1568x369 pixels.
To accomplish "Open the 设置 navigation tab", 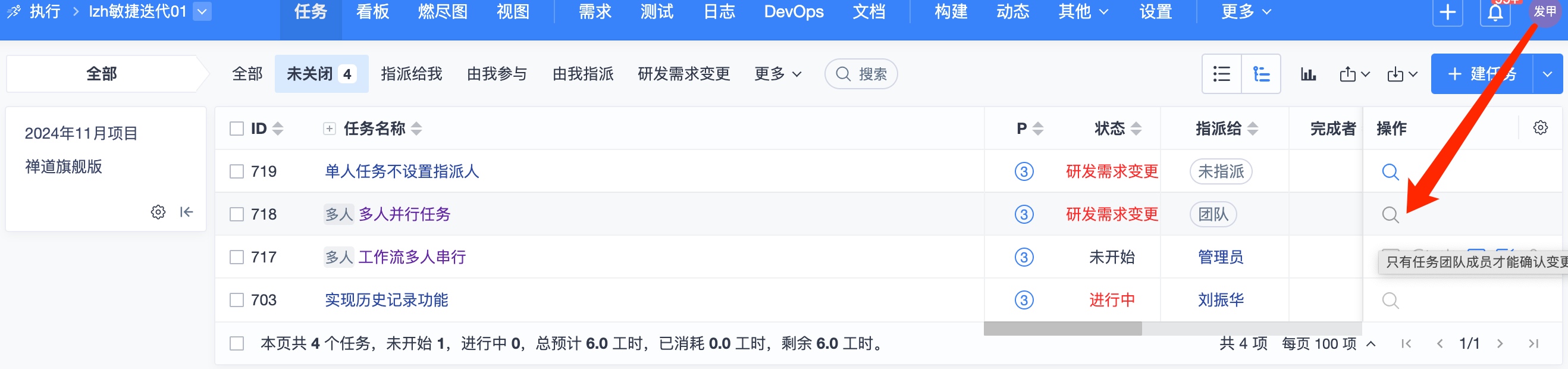I will point(1155,11).
